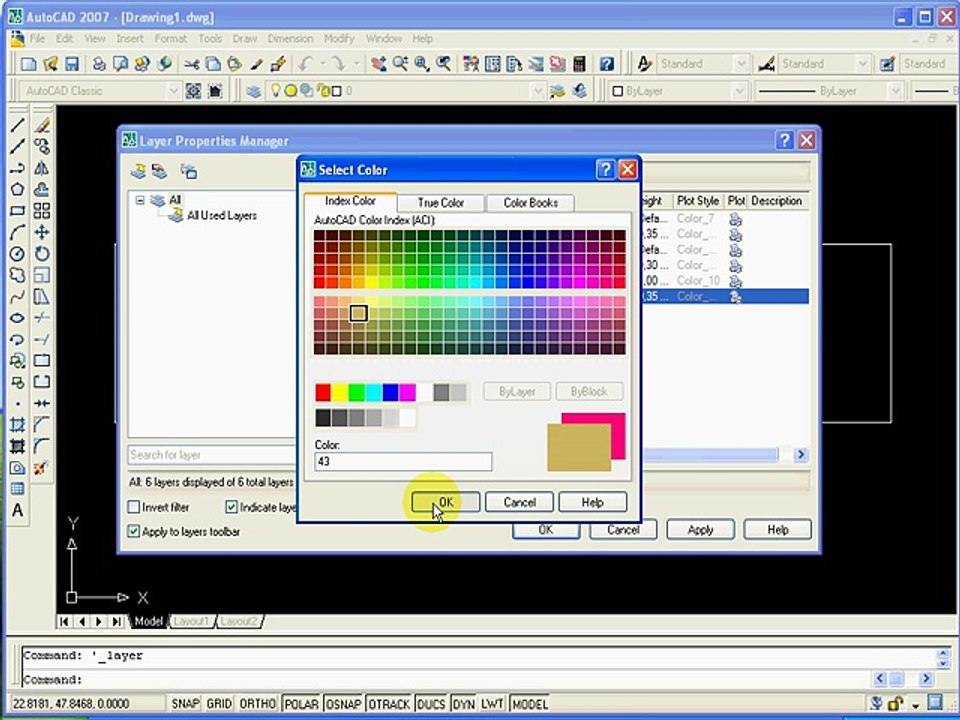The width and height of the screenshot is (960, 720).
Task: Toggle OSNAP in status bar
Action: pyautogui.click(x=343, y=703)
